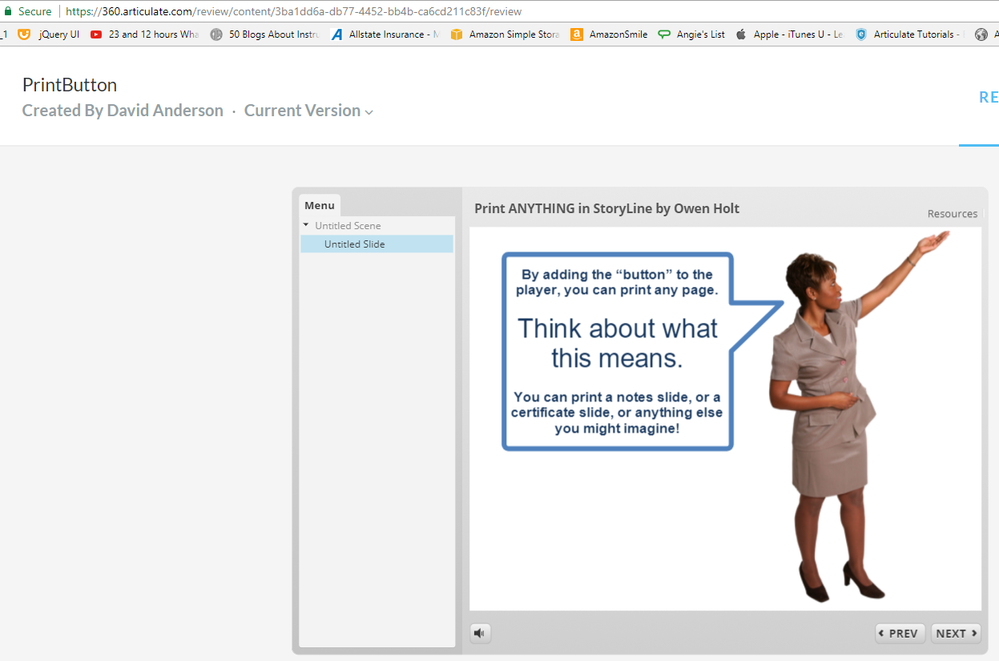Select Untitled Slide in the menu
The height and width of the screenshot is (661, 999).
pos(354,244)
